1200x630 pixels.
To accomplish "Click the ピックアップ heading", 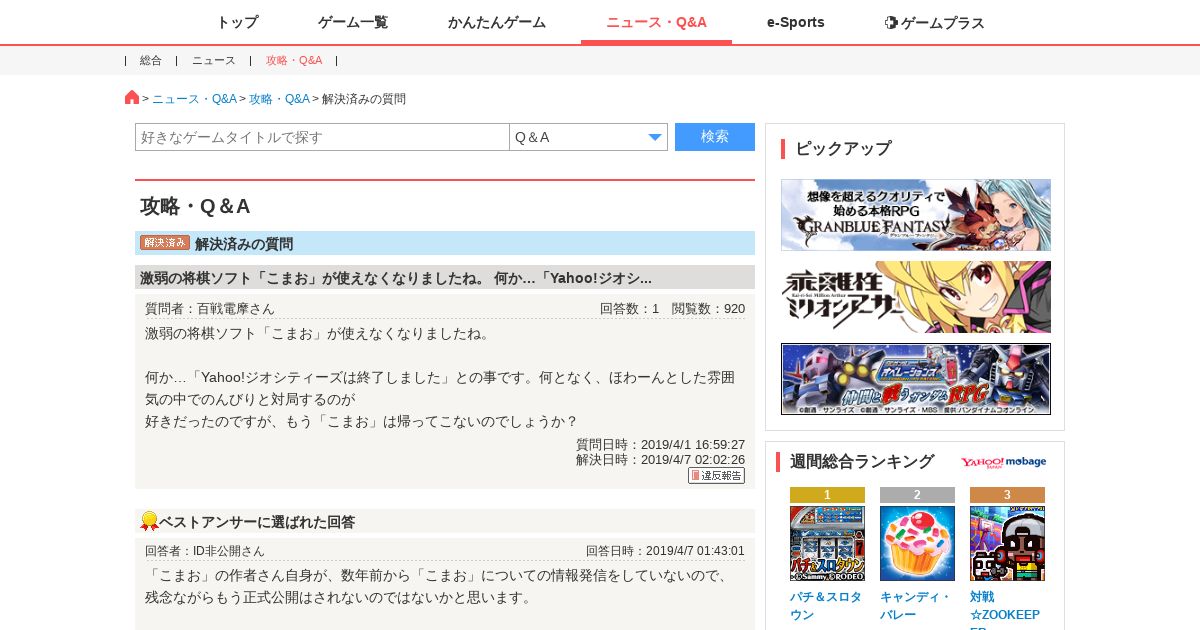I will [843, 149].
